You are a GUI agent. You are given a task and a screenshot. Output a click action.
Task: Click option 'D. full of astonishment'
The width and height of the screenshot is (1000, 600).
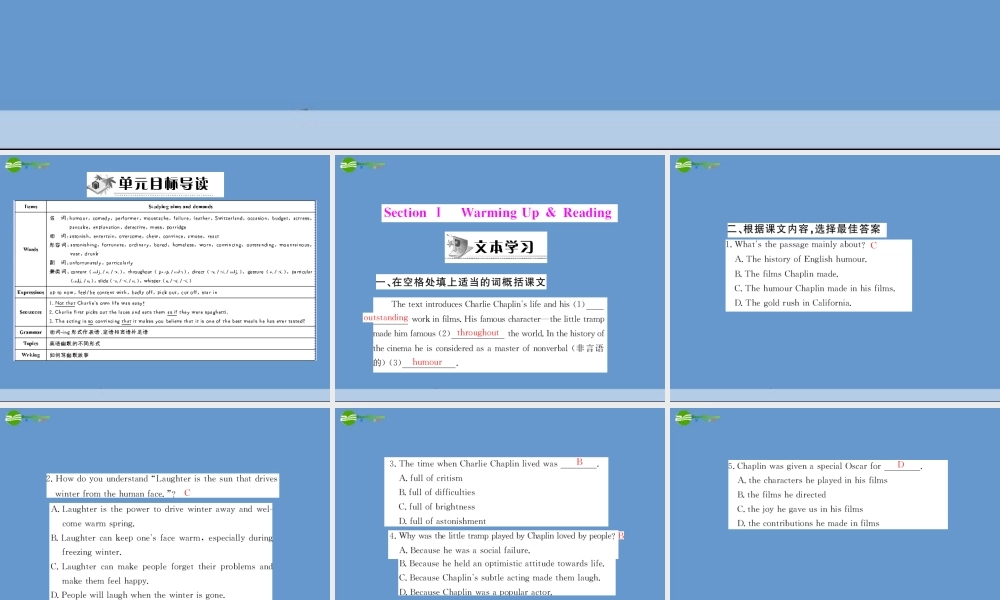[x=442, y=521]
